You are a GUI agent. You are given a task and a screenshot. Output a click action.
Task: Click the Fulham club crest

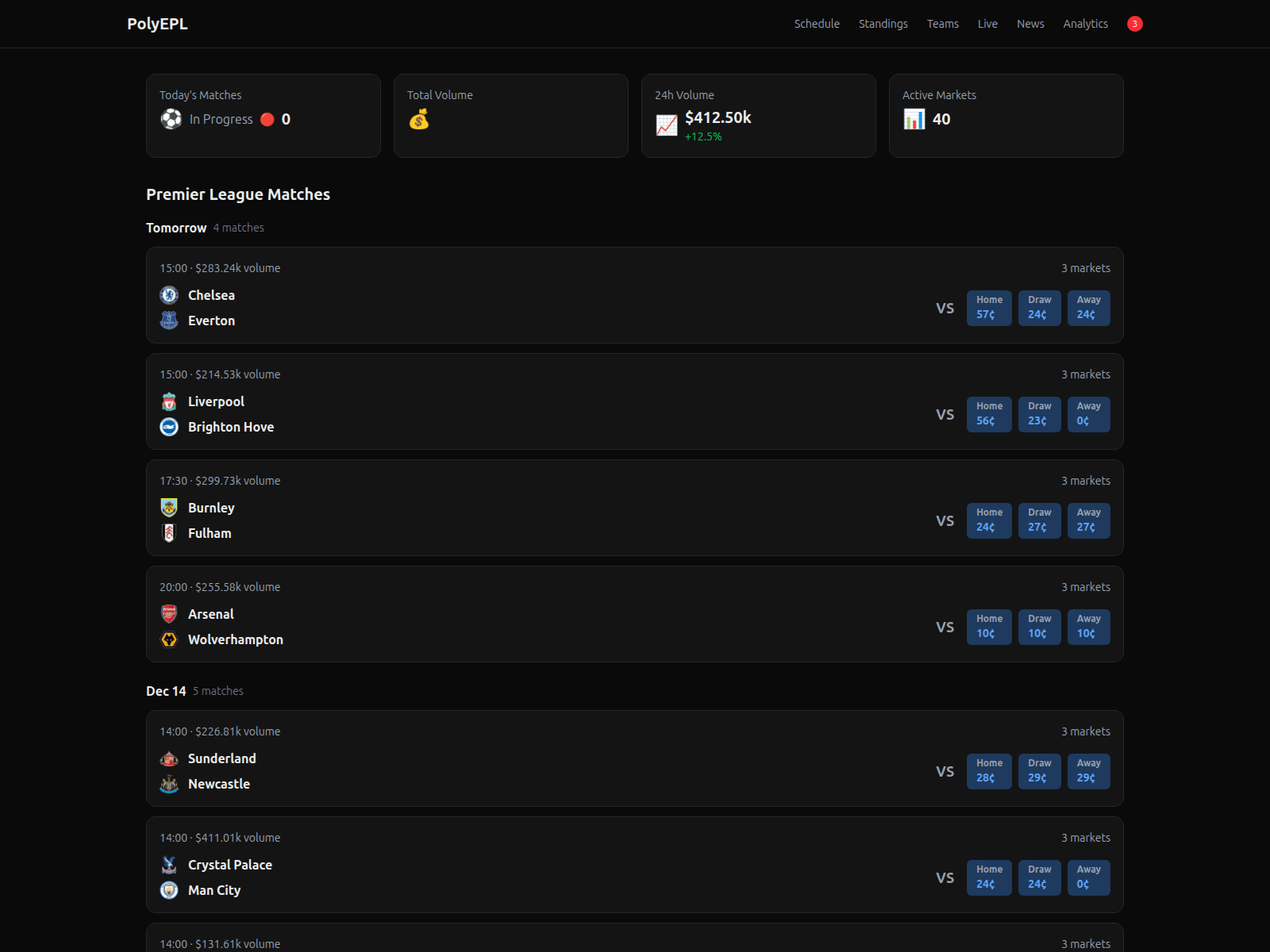tap(169, 533)
